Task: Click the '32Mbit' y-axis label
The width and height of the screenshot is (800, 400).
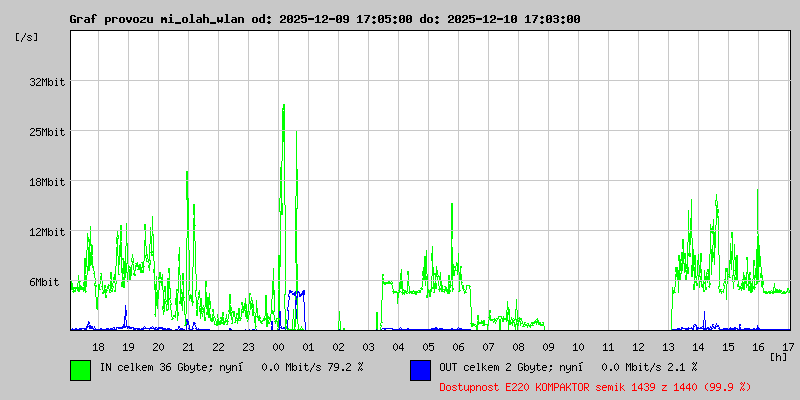Action: pos(47,82)
